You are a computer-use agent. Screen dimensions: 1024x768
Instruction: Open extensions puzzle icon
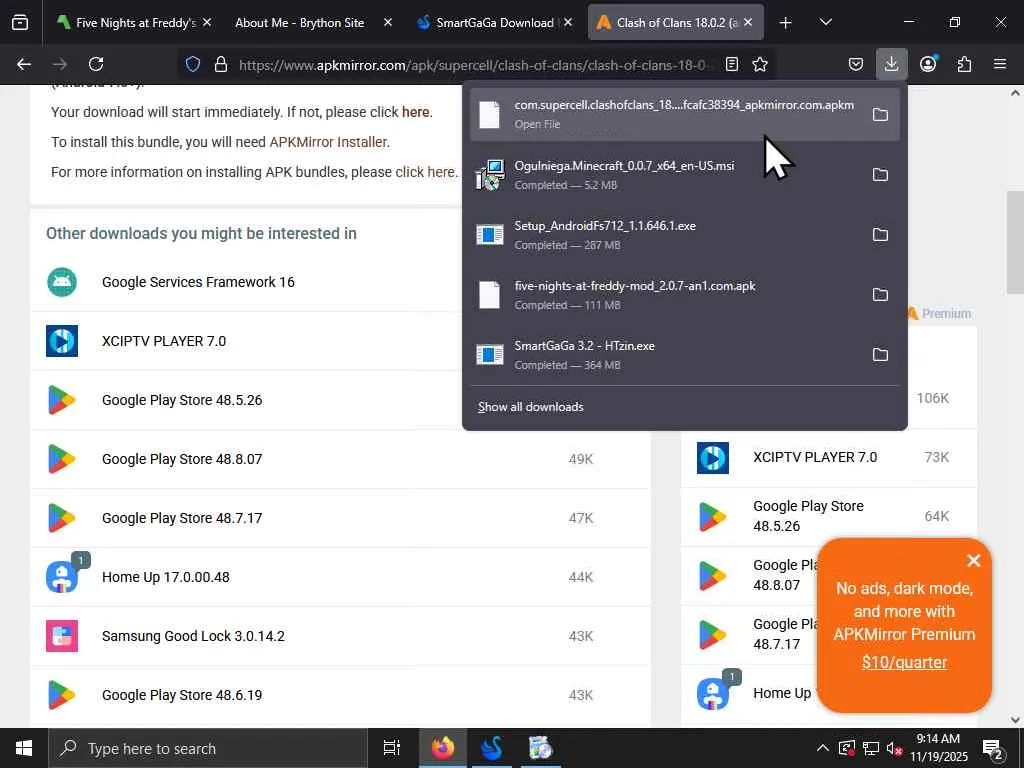(x=964, y=64)
